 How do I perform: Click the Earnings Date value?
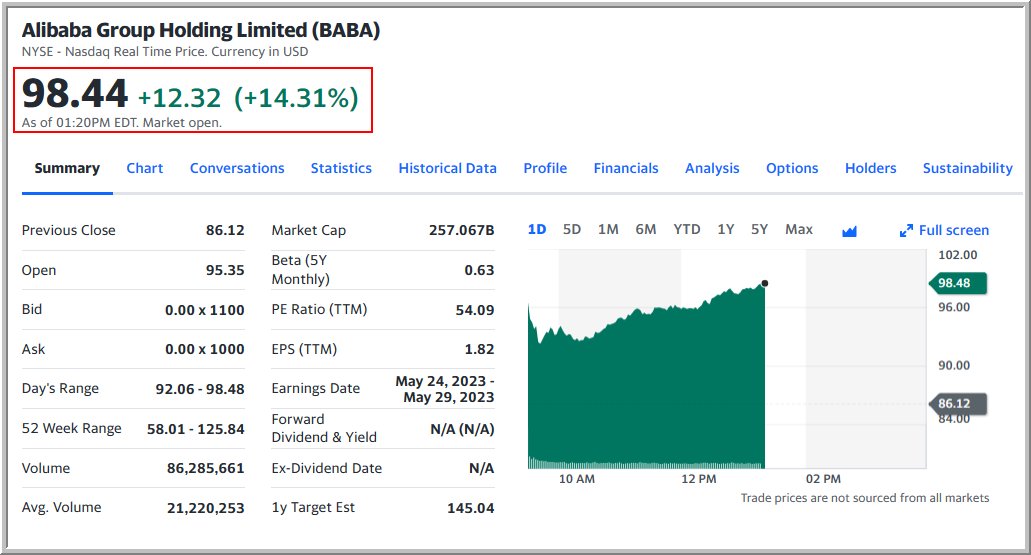[x=445, y=389]
